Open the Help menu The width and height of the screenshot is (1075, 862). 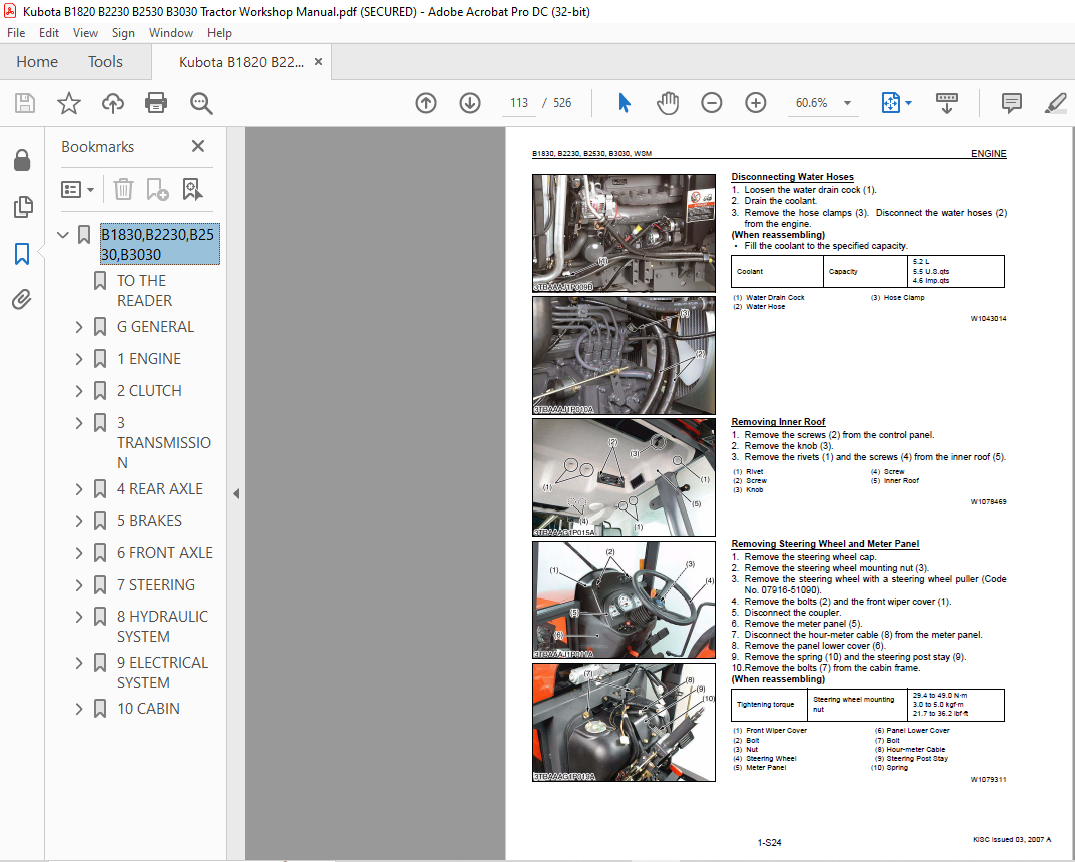pos(219,33)
